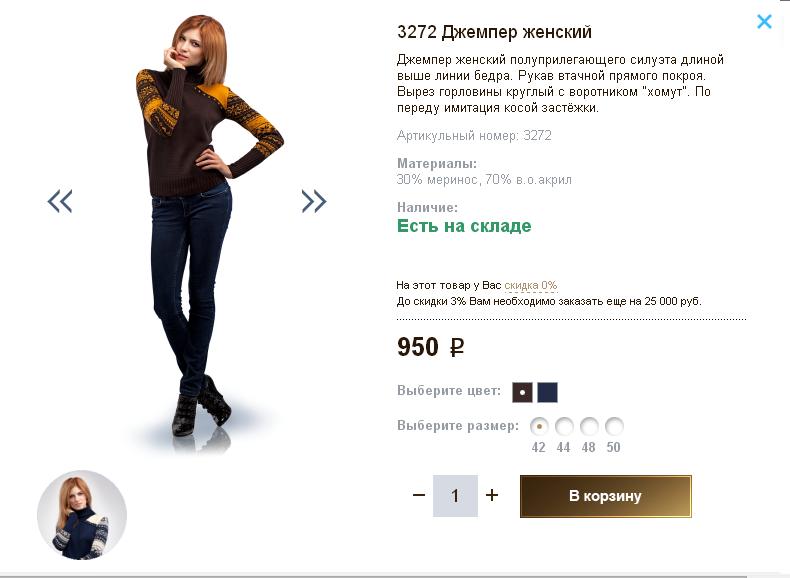The image size is (790, 578).
Task: Show the previous product photo
Action: (60, 202)
